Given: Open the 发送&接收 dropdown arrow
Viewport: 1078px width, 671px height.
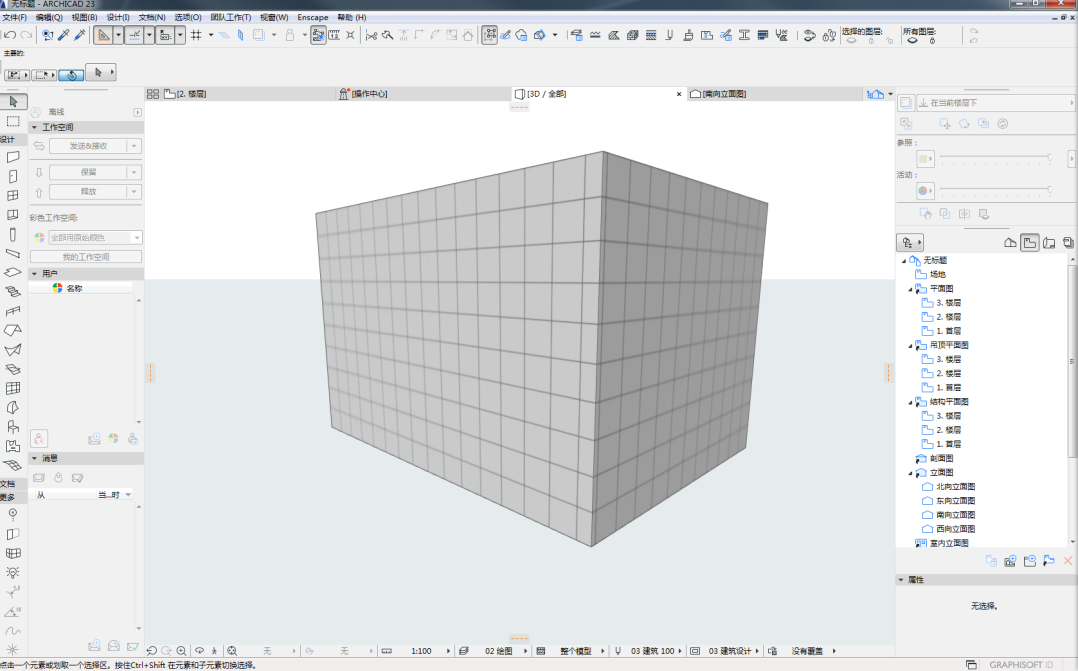Looking at the screenshot, I should tap(135, 146).
